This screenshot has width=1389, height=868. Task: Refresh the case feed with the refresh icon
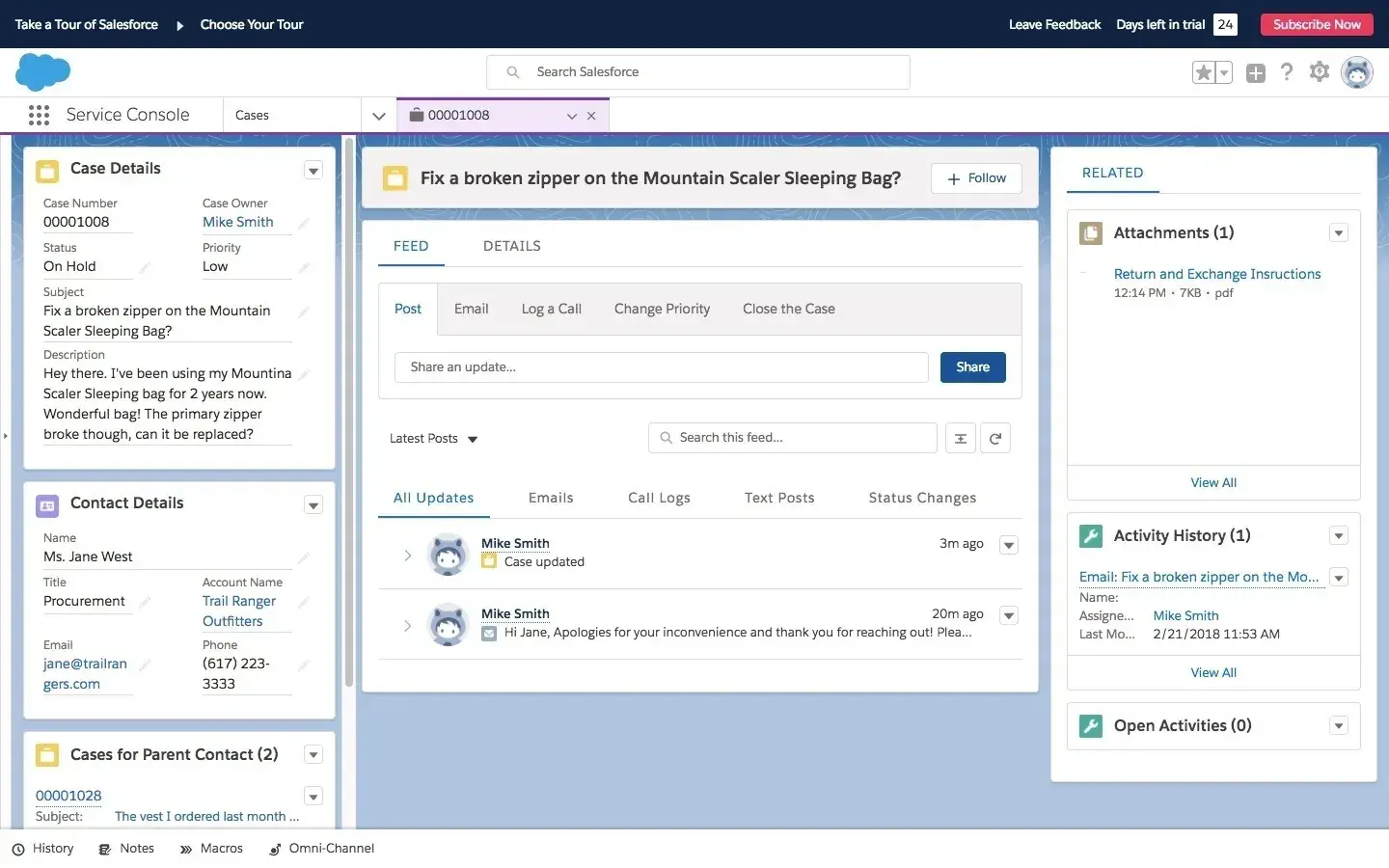tap(995, 437)
